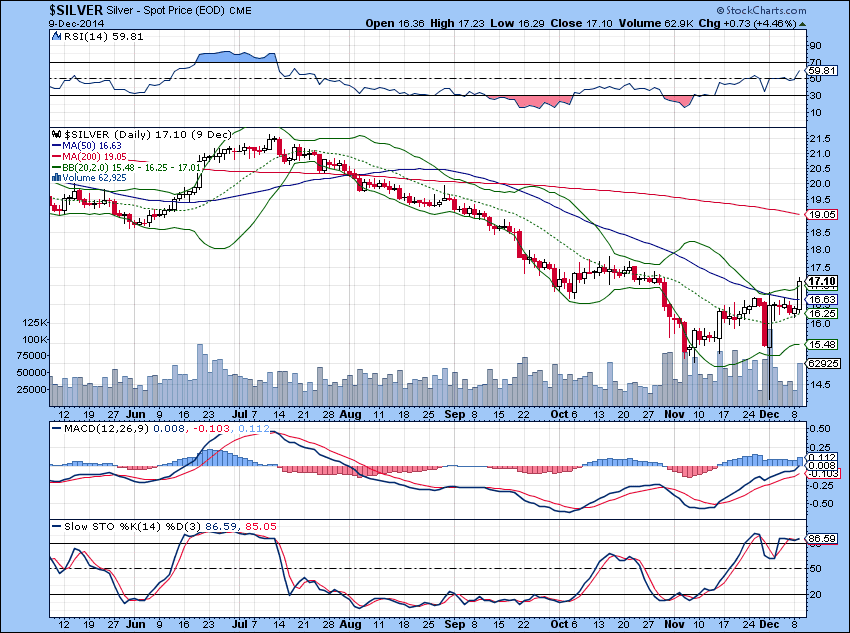This screenshot has height=633, width=850.
Task: Click the bar icon before Volume 62,925
Action: [x=56, y=177]
